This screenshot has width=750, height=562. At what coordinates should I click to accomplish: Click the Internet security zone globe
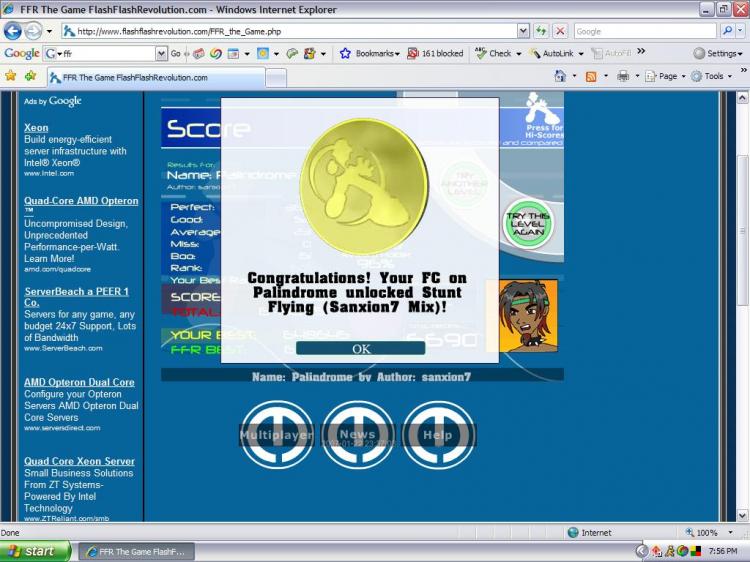[x=573, y=532]
